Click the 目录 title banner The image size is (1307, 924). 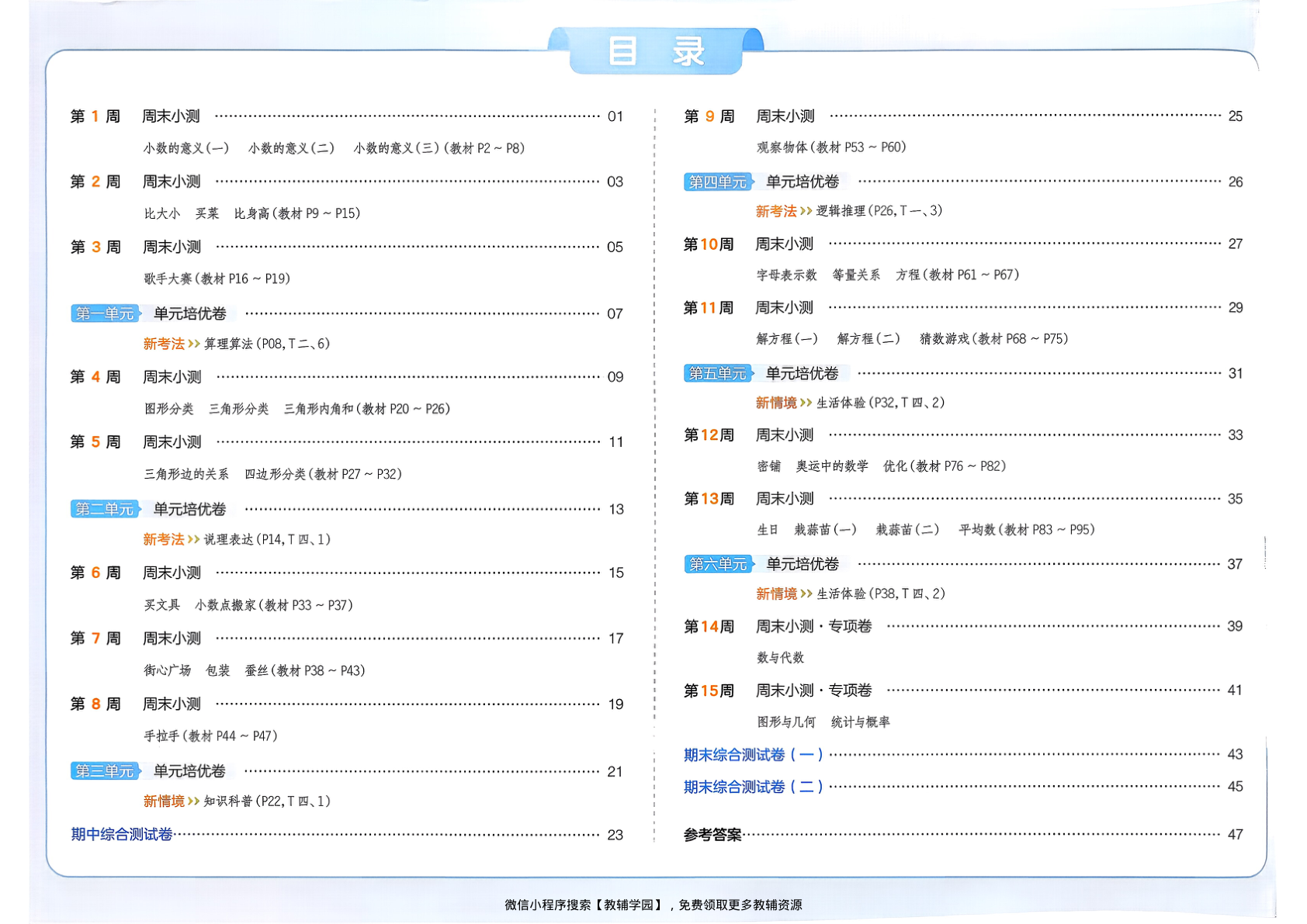tap(656, 51)
